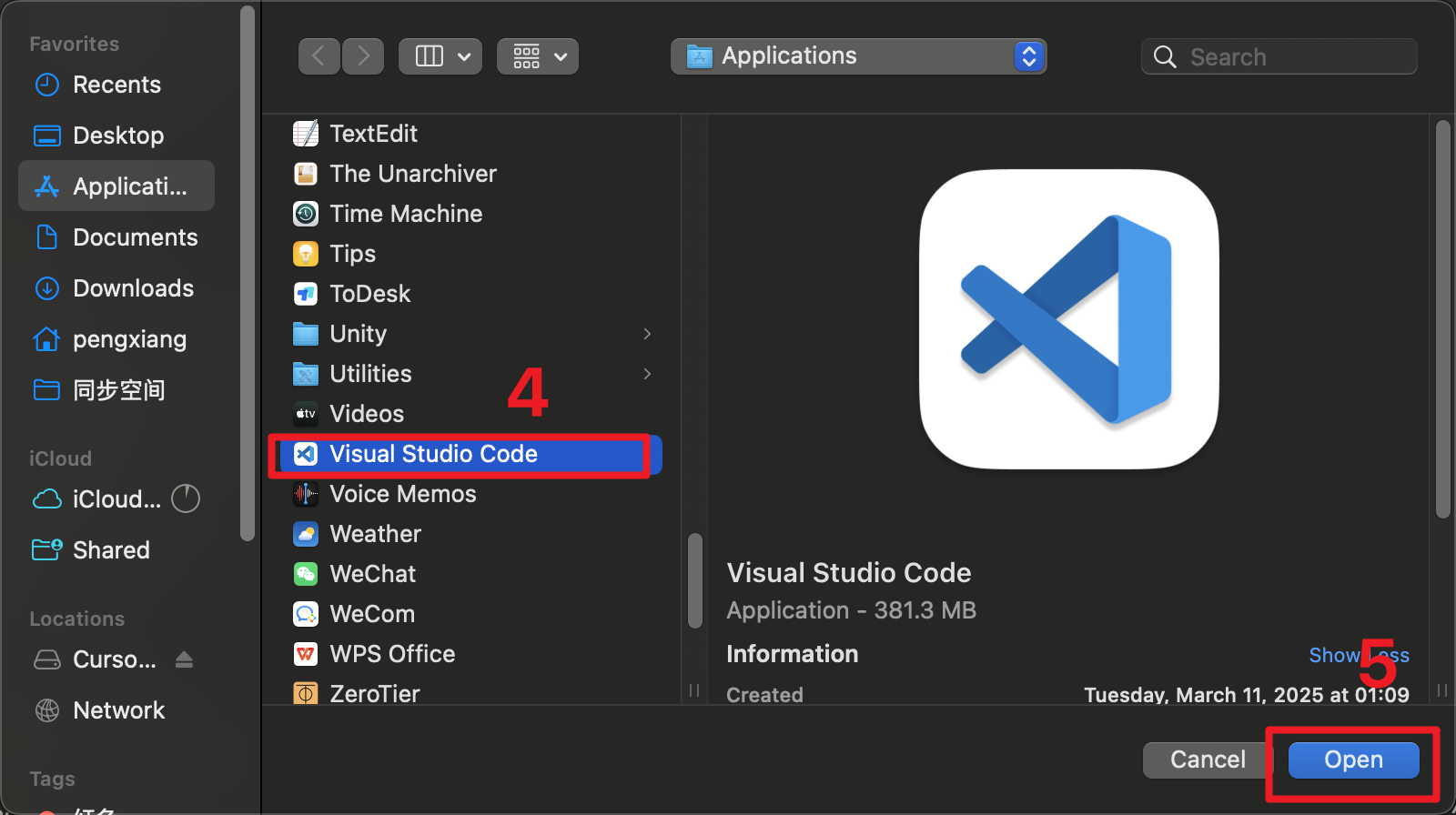Click the large VS Code preview icon
The width and height of the screenshot is (1456, 815).
(x=1068, y=319)
